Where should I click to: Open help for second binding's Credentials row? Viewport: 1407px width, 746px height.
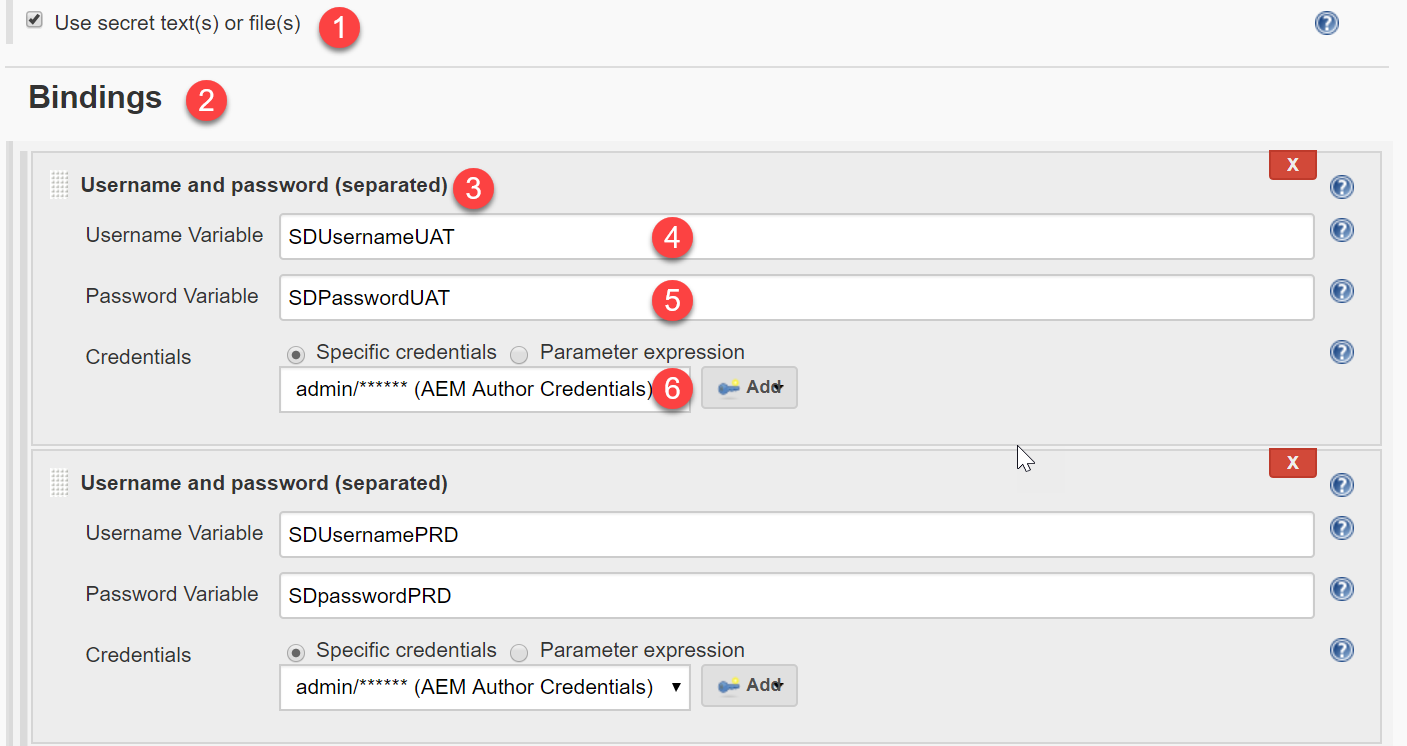[x=1342, y=650]
